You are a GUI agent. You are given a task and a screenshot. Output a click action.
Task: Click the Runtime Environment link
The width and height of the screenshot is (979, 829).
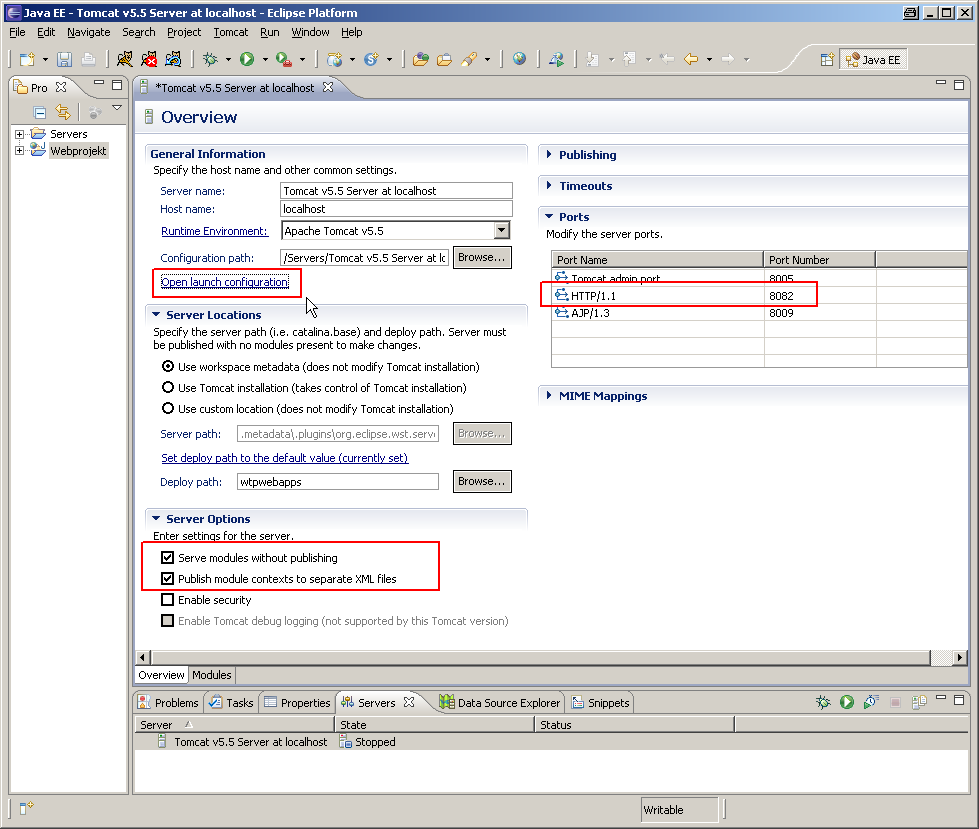click(x=214, y=231)
